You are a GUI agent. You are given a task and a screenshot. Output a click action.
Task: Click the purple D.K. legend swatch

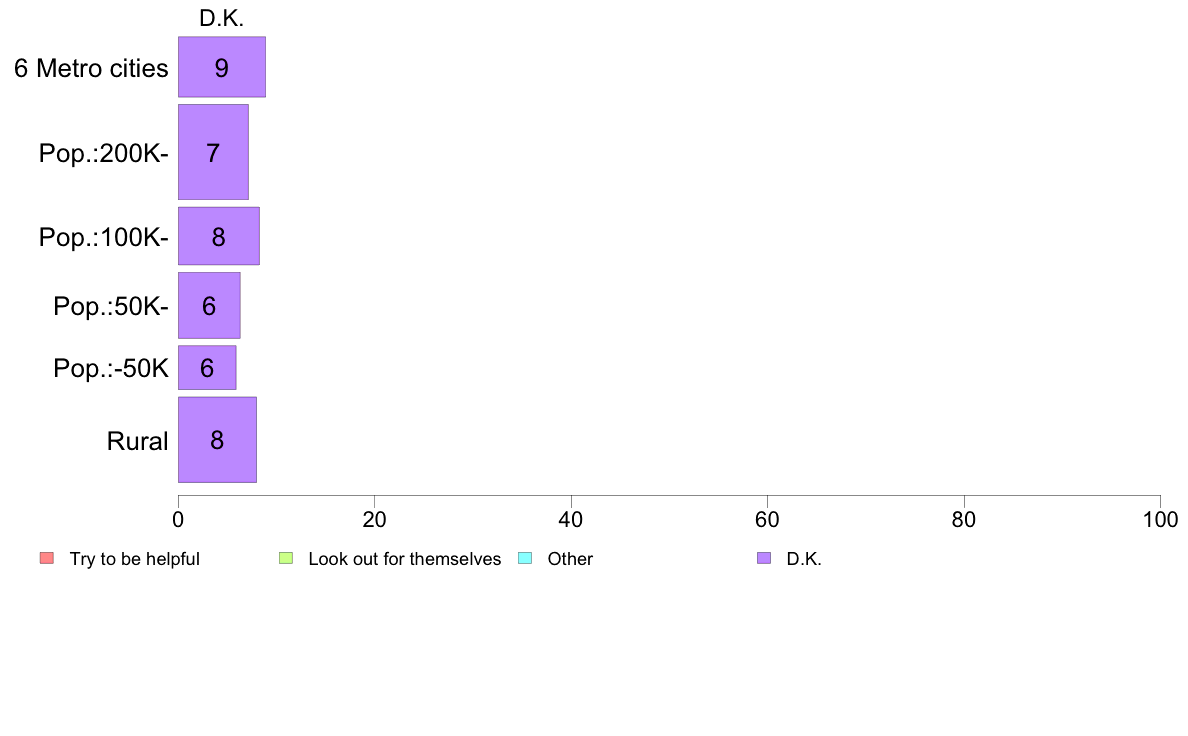click(764, 559)
